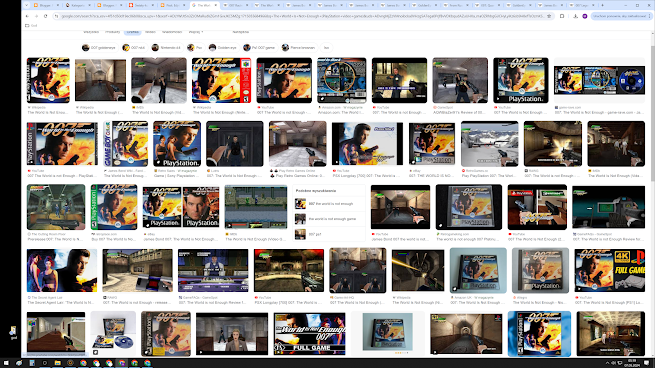The height and width of the screenshot is (368, 655).
Task: Click the browser forward arrow
Action: tap(36, 16)
